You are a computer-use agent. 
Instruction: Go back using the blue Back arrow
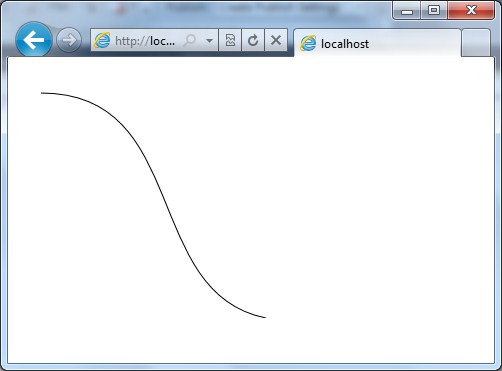34,40
